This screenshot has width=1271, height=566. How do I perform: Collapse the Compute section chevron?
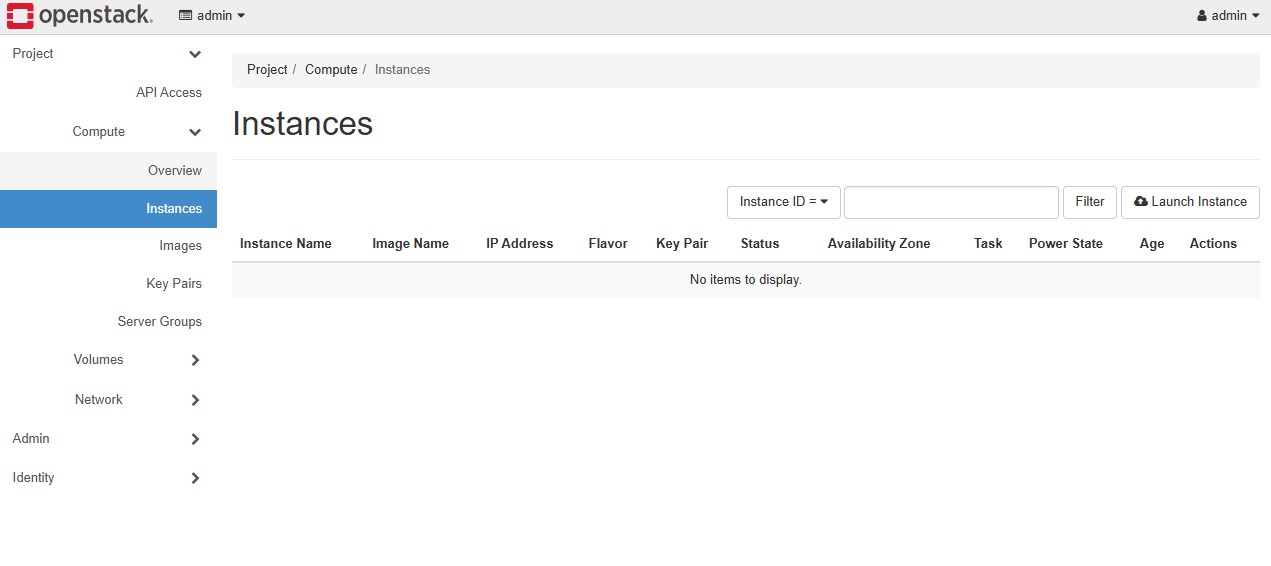tap(195, 132)
